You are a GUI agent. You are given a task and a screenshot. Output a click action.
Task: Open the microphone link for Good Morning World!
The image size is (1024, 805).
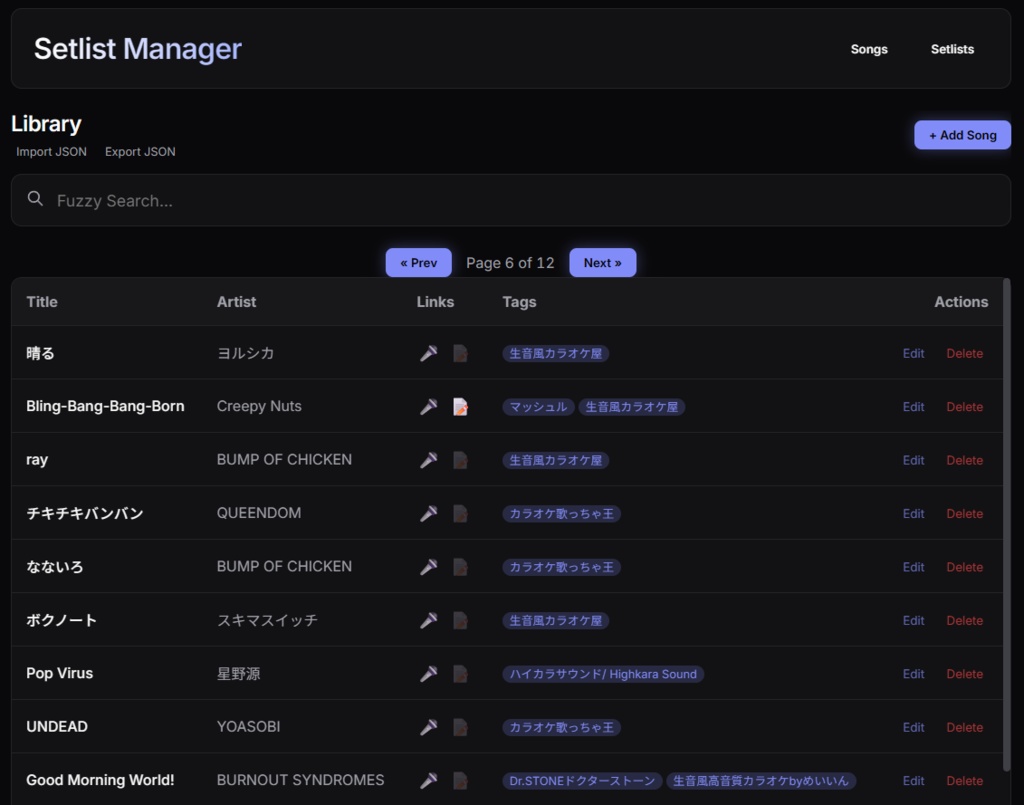[429, 780]
